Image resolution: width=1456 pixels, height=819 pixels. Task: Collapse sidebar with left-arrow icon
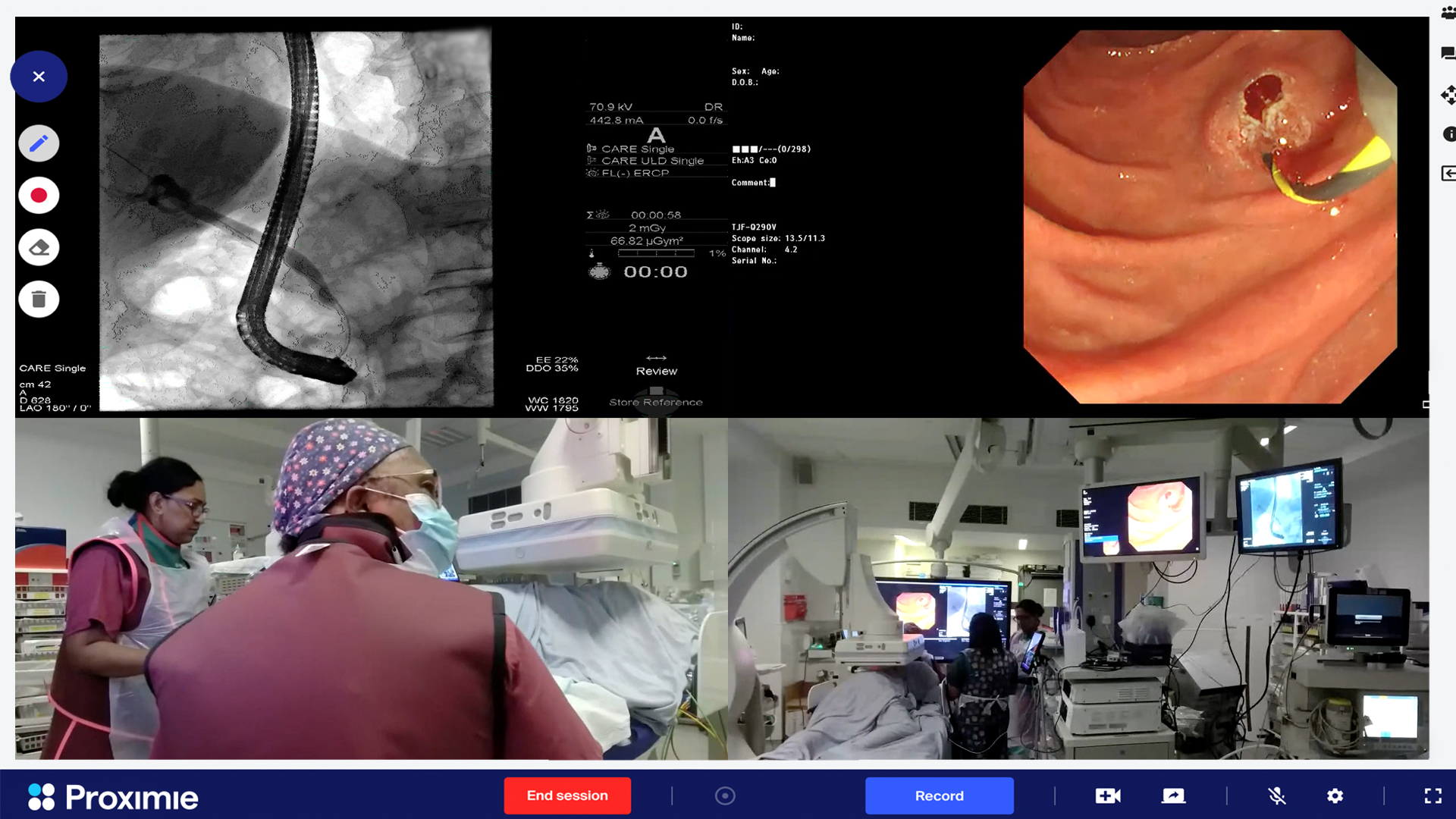(1448, 174)
